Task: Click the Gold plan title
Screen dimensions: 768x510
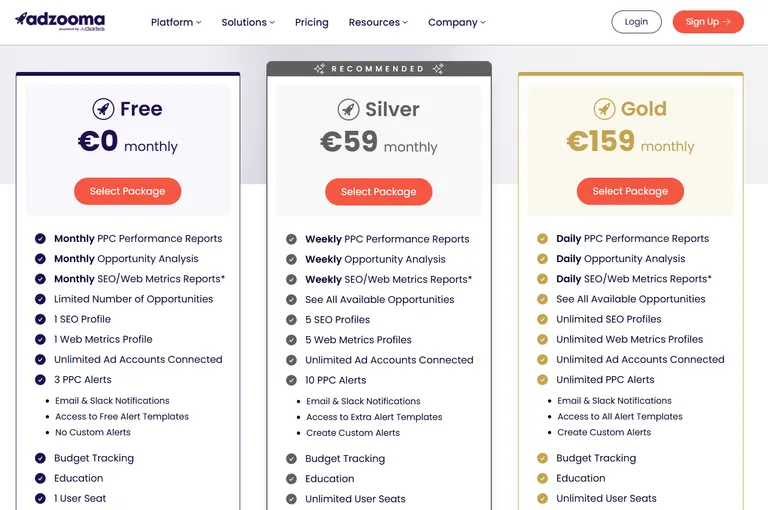Action: pyautogui.click(x=644, y=109)
